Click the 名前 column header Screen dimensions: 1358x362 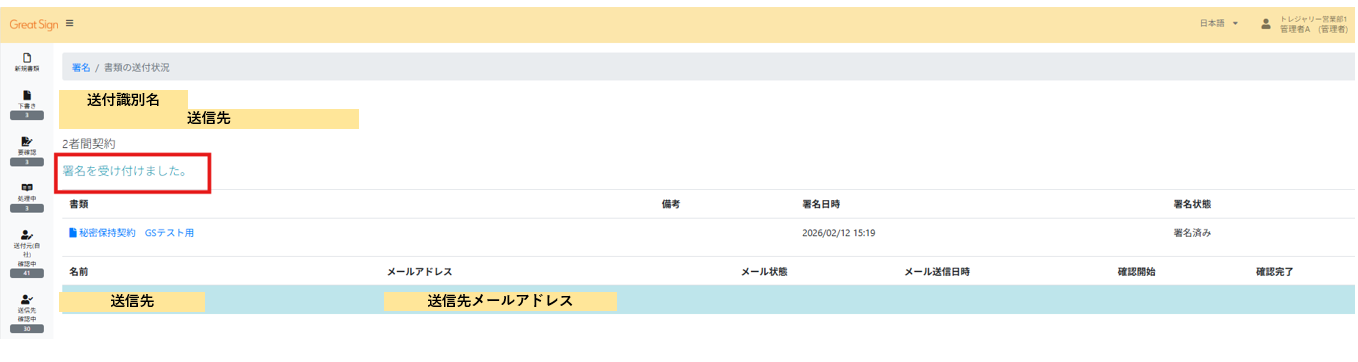coord(79,272)
